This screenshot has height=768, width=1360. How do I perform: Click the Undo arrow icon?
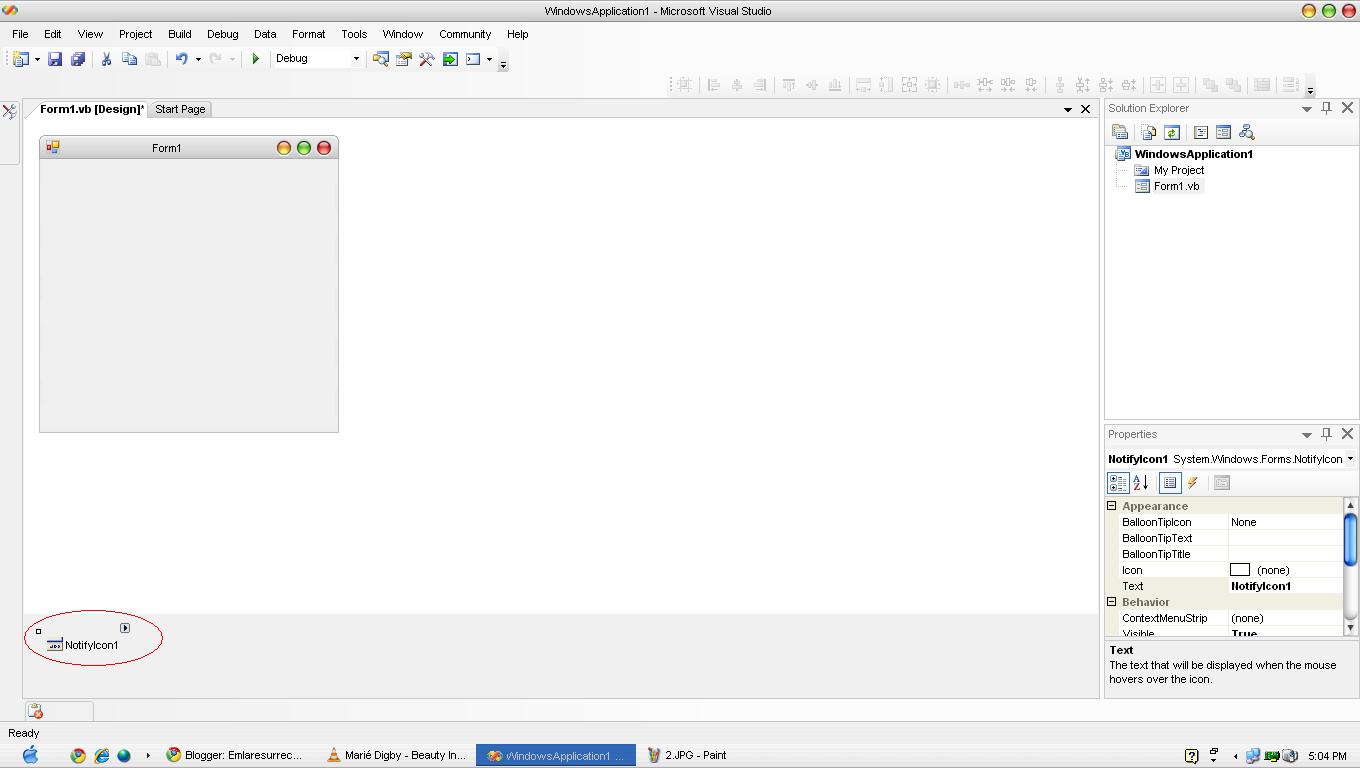(181, 59)
